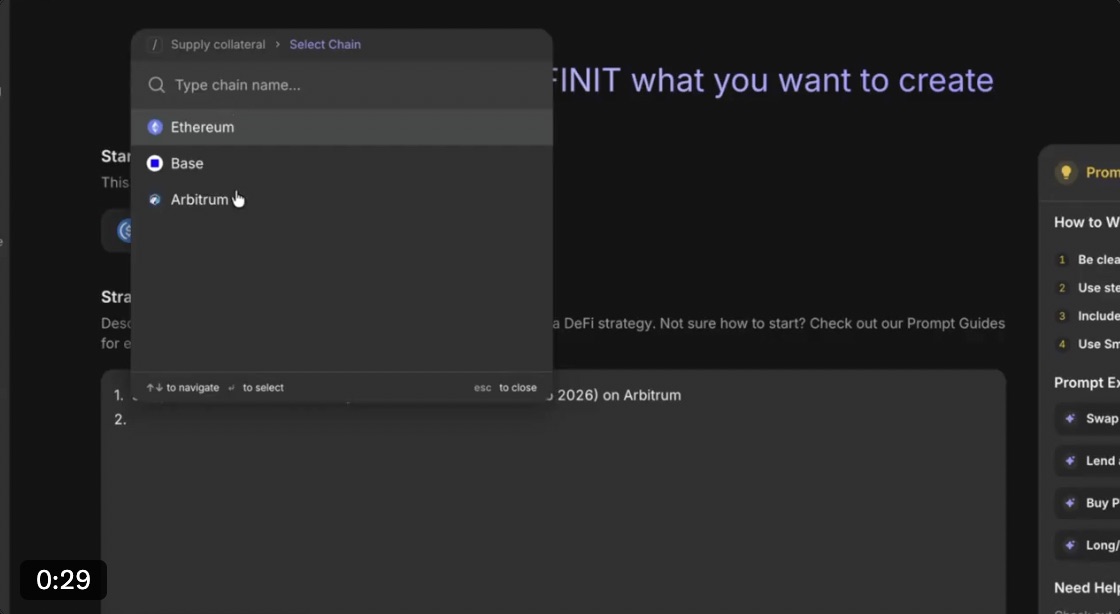
Task: Click the 'Prompt Guides' text link
Action: tap(956, 323)
